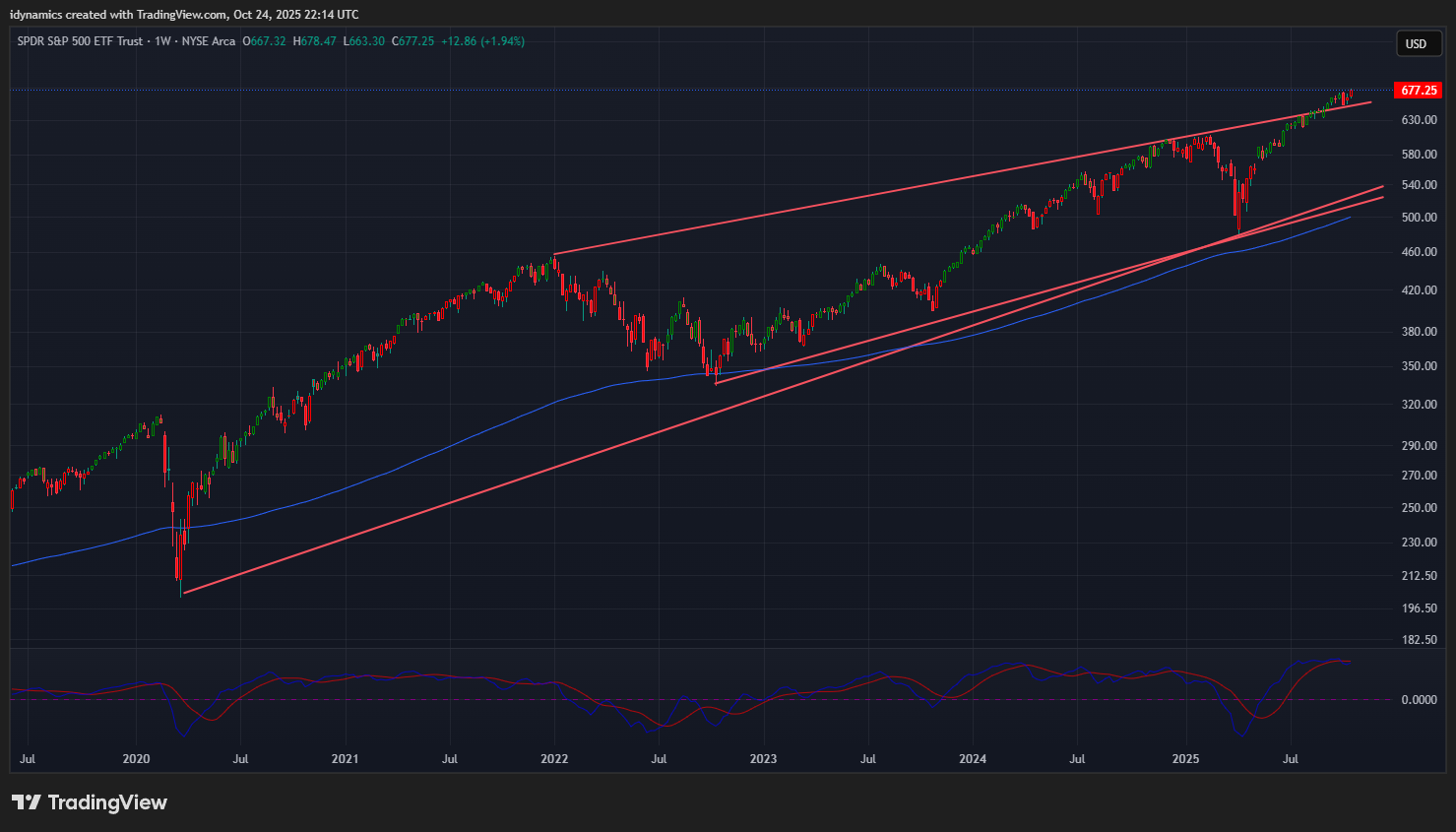Click the idynamics created with TradingView.com header
Image resolution: width=1456 pixels, height=832 pixels.
coord(184,15)
